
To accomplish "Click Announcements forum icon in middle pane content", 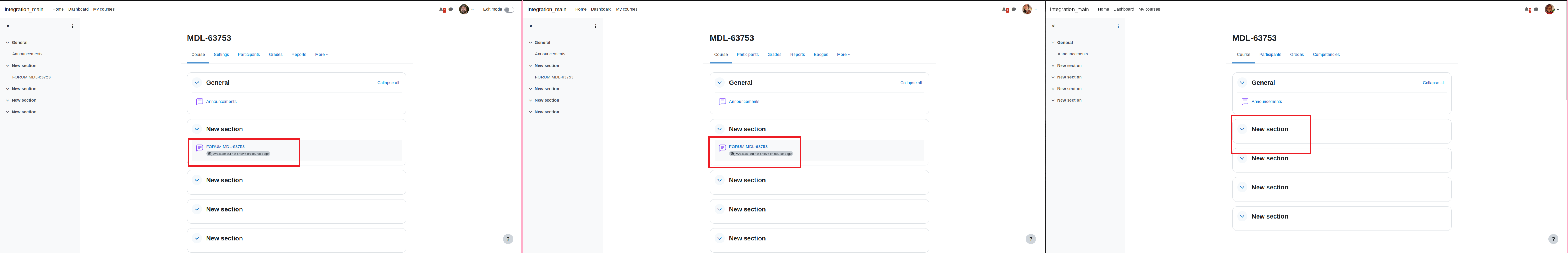I will 722,102.
